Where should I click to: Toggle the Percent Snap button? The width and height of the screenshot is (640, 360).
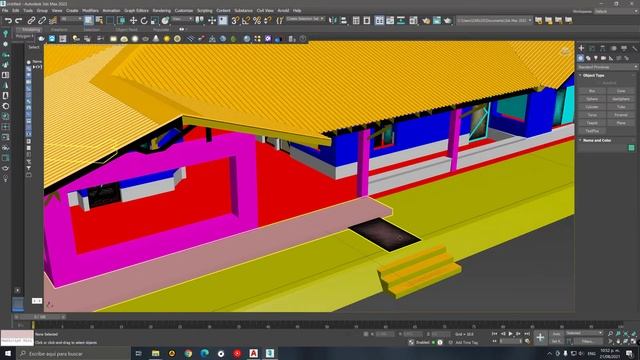(257, 20)
